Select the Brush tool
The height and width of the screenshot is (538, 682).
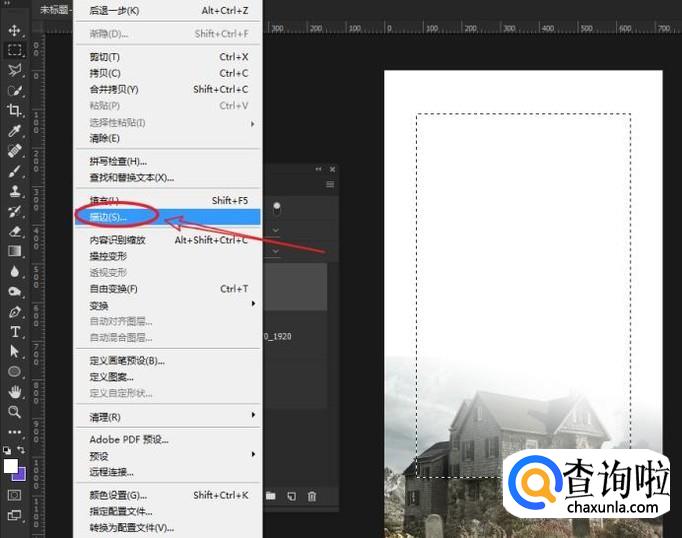coord(14,171)
